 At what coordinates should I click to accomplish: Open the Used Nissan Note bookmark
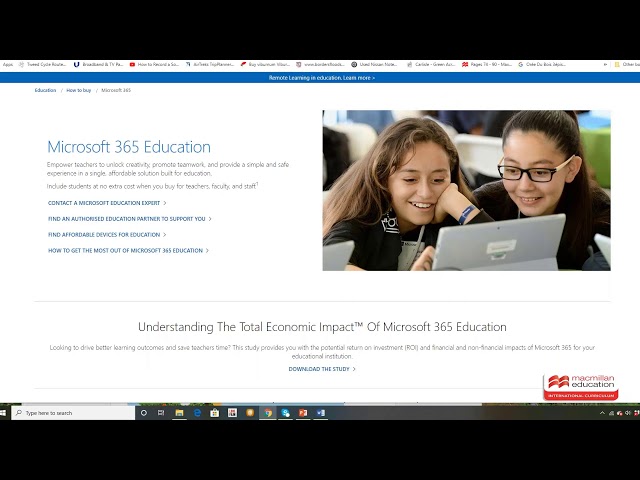point(374,64)
